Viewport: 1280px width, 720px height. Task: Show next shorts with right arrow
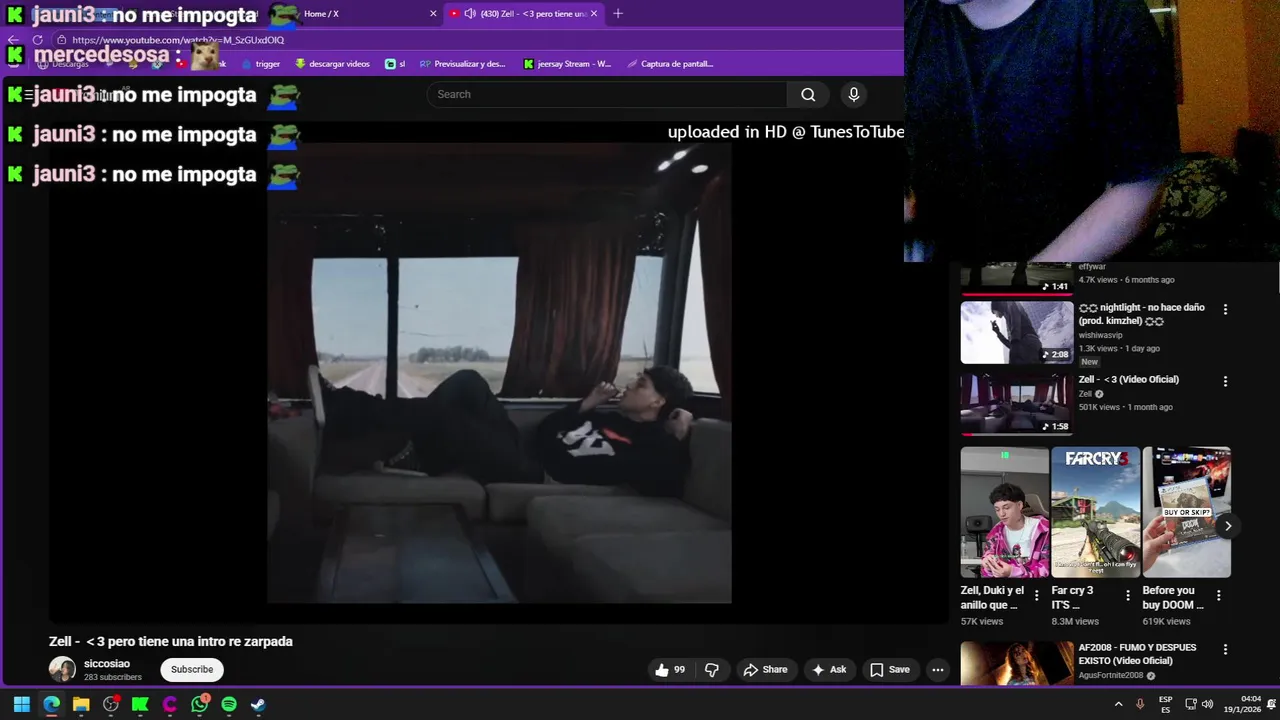coord(1228,526)
